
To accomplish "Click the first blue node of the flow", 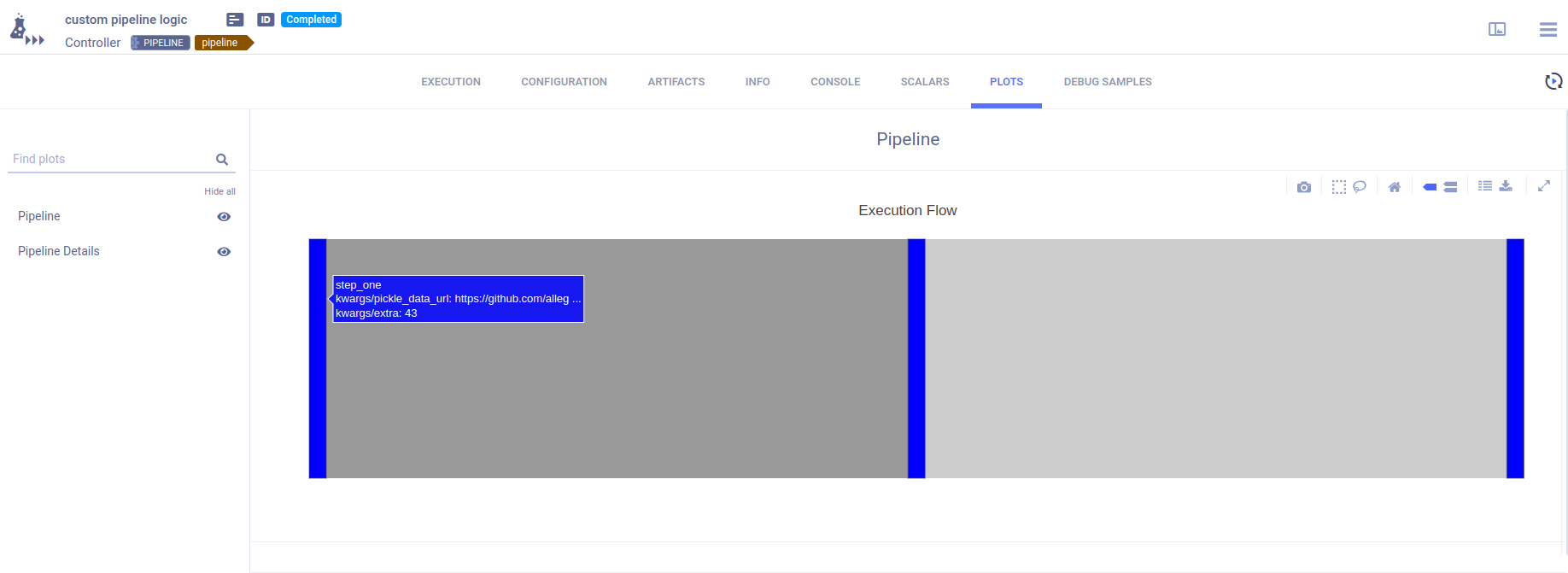I will (318, 359).
